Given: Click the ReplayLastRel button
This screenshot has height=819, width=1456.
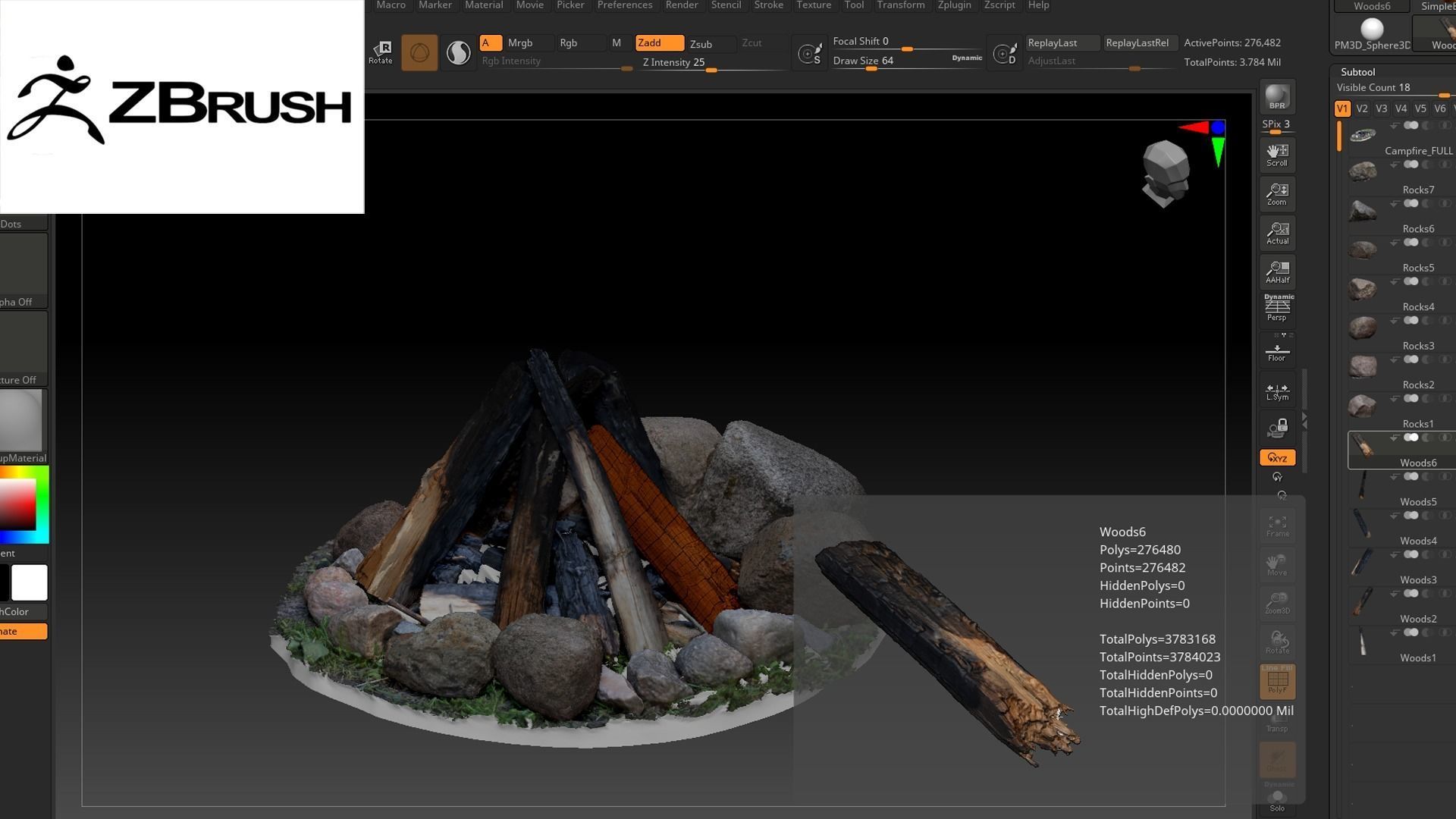Looking at the screenshot, I should 1141,43.
